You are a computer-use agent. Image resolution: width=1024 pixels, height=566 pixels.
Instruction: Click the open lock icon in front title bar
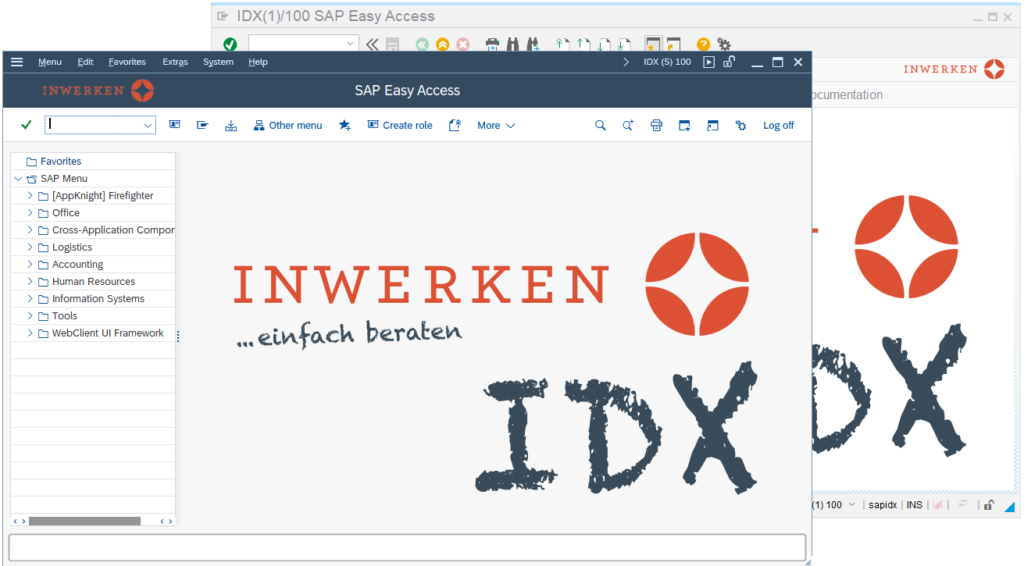point(729,62)
